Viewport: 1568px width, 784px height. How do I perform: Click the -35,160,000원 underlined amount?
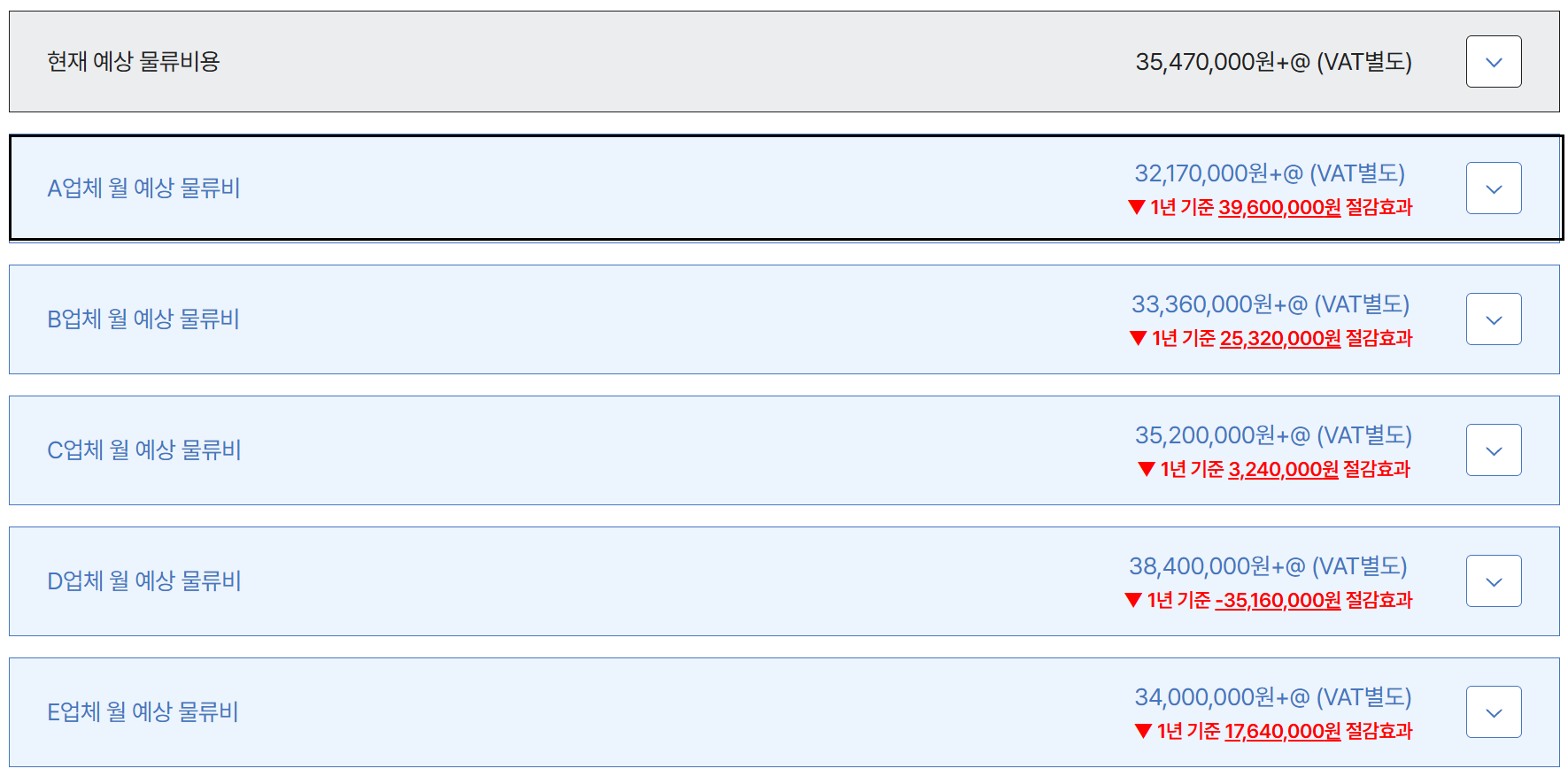click(1278, 601)
